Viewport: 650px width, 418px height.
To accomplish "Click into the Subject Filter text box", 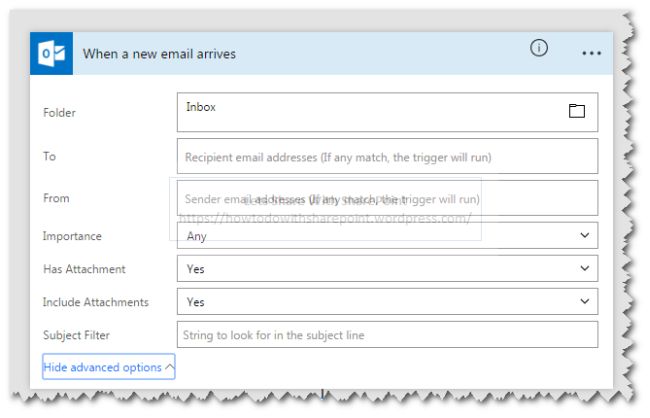I will click(x=387, y=335).
